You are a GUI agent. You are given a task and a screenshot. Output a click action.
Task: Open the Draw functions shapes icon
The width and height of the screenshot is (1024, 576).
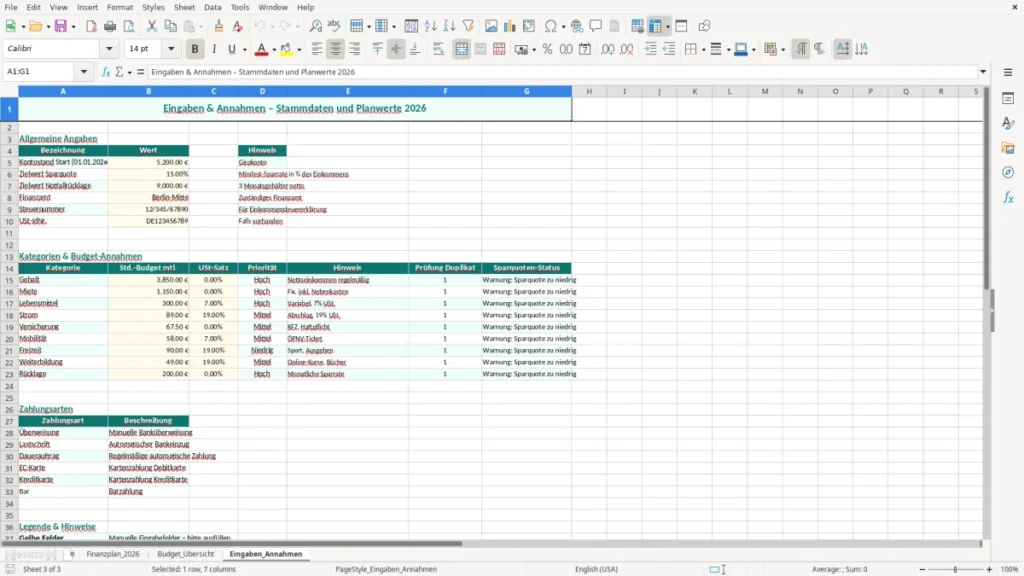click(x=704, y=26)
